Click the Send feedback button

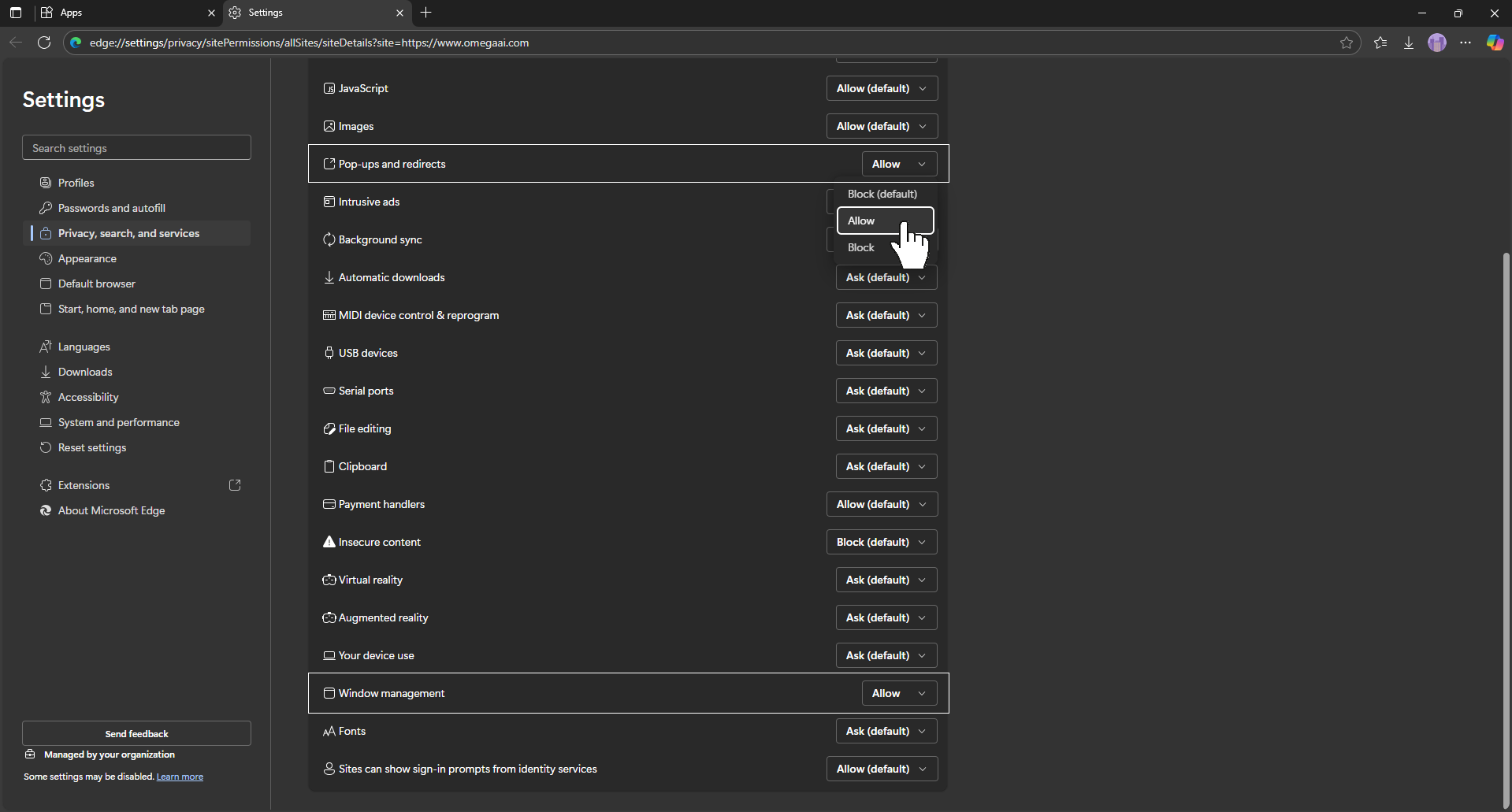pos(136,733)
